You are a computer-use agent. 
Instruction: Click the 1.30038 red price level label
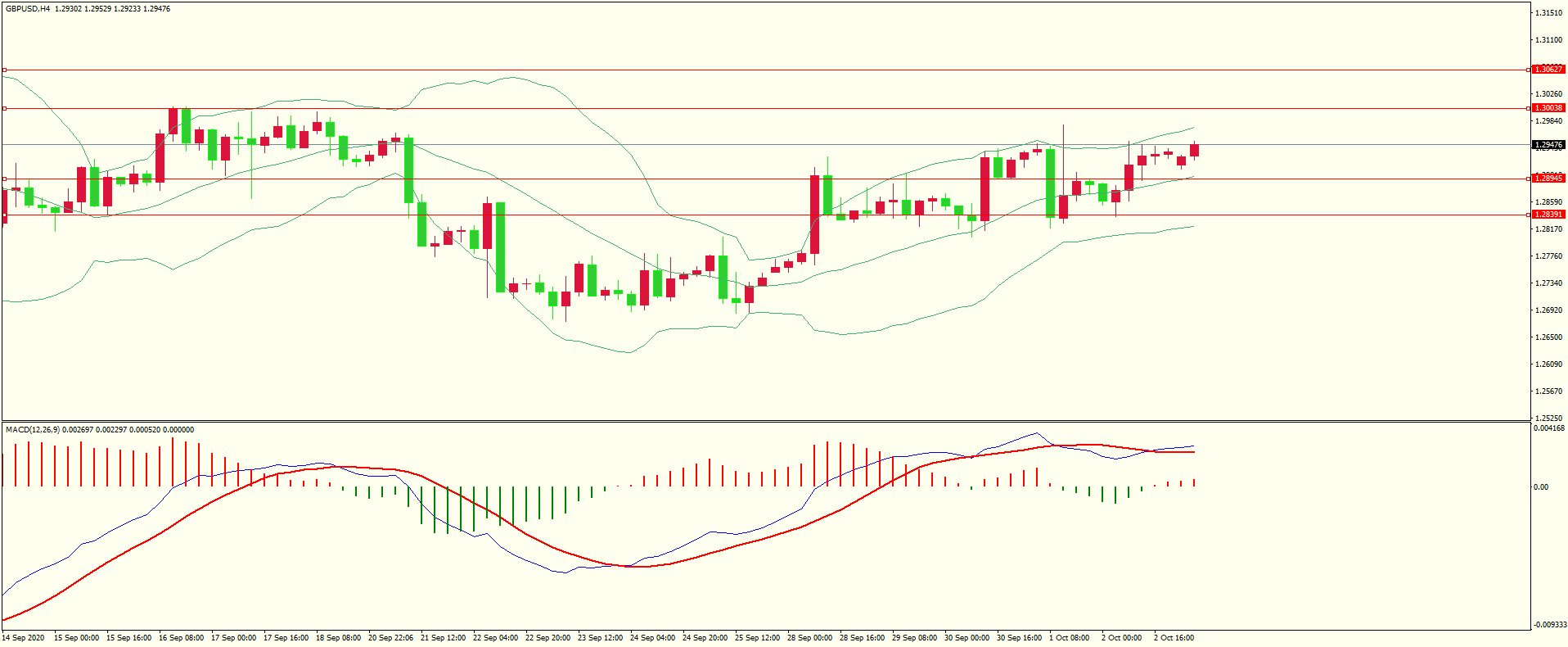pyautogui.click(x=1548, y=108)
